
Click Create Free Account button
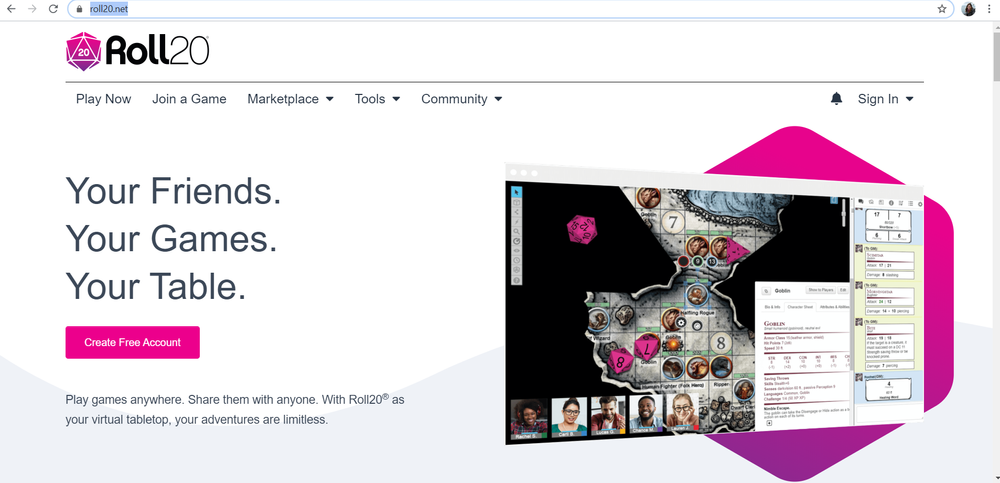coord(133,343)
